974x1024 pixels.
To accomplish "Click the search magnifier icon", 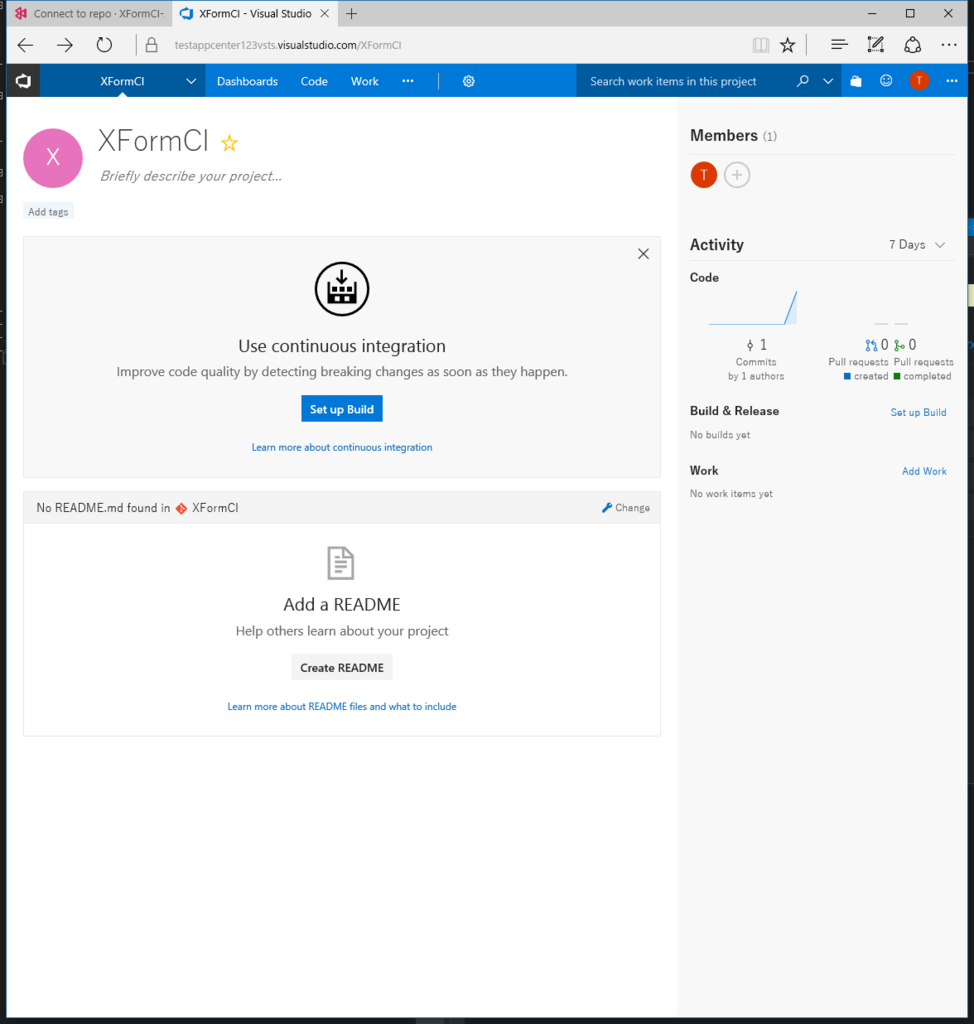I will 803,81.
